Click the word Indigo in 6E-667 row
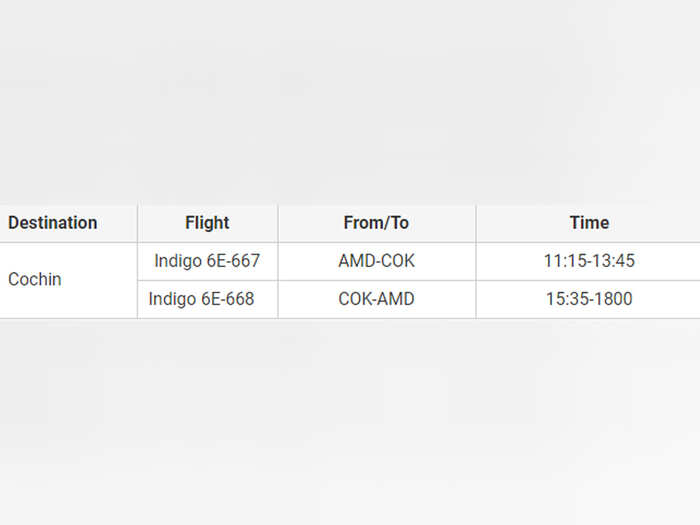This screenshot has height=525, width=700. coord(178,262)
